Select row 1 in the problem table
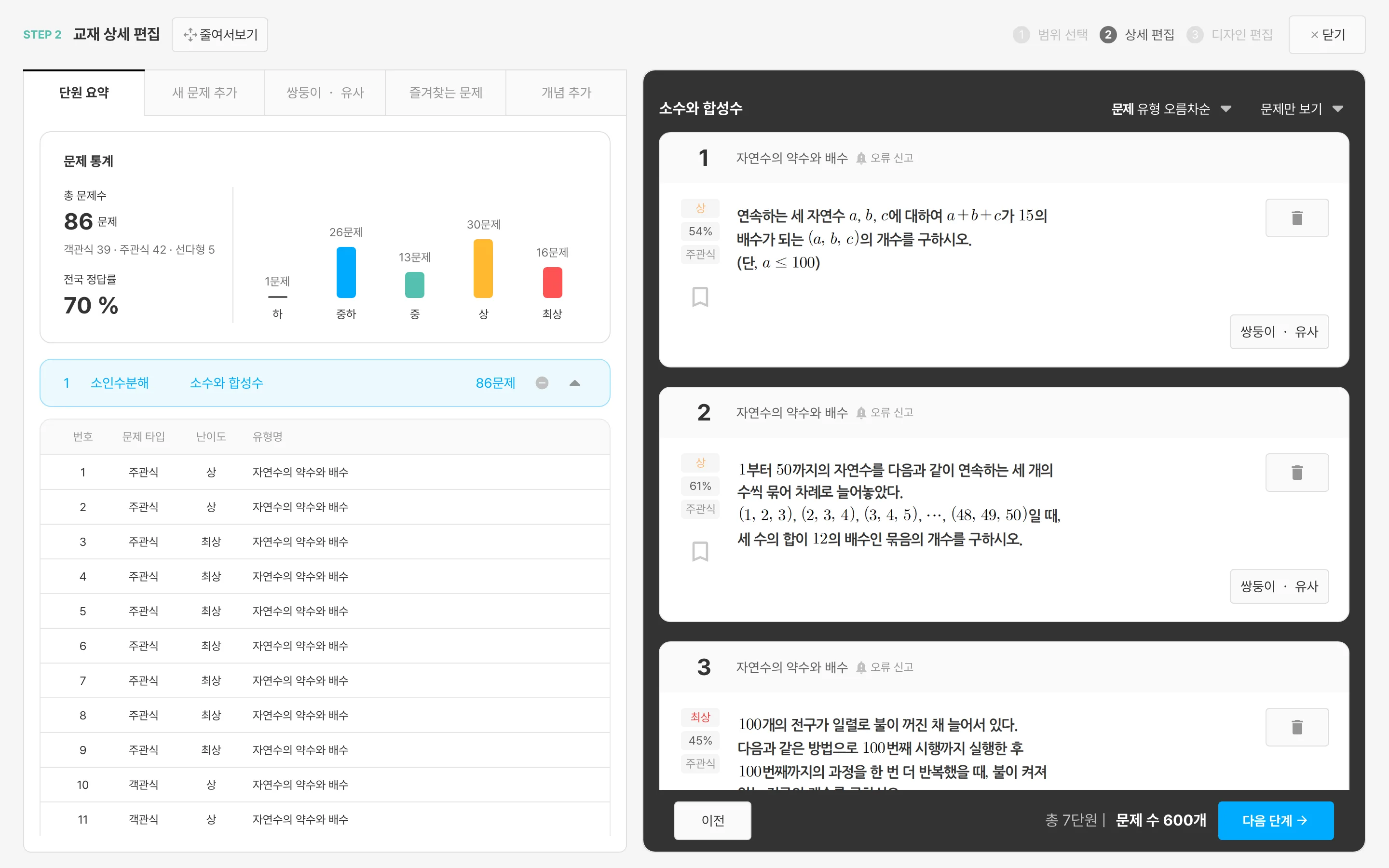 coord(325,472)
